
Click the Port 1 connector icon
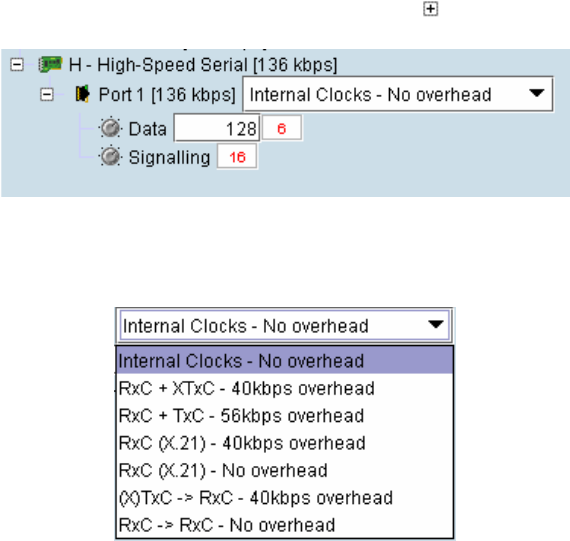[x=82, y=94]
